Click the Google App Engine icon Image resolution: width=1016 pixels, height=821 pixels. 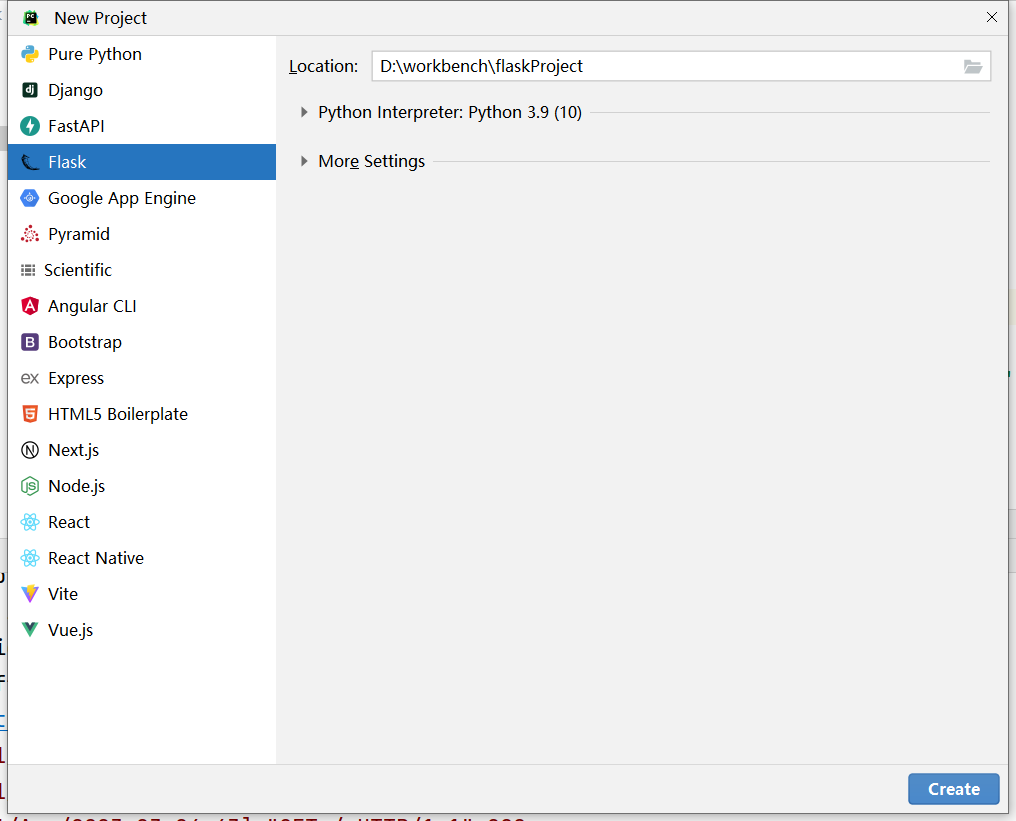pyautogui.click(x=30, y=198)
